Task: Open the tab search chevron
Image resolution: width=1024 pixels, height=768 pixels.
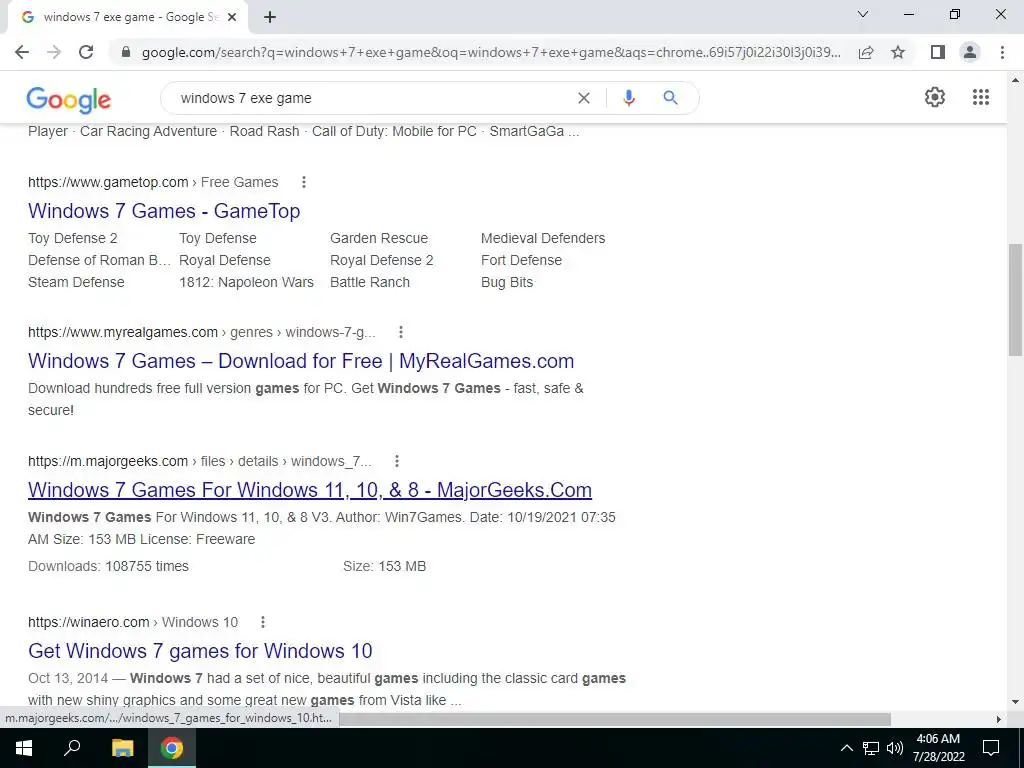Action: 863,14
